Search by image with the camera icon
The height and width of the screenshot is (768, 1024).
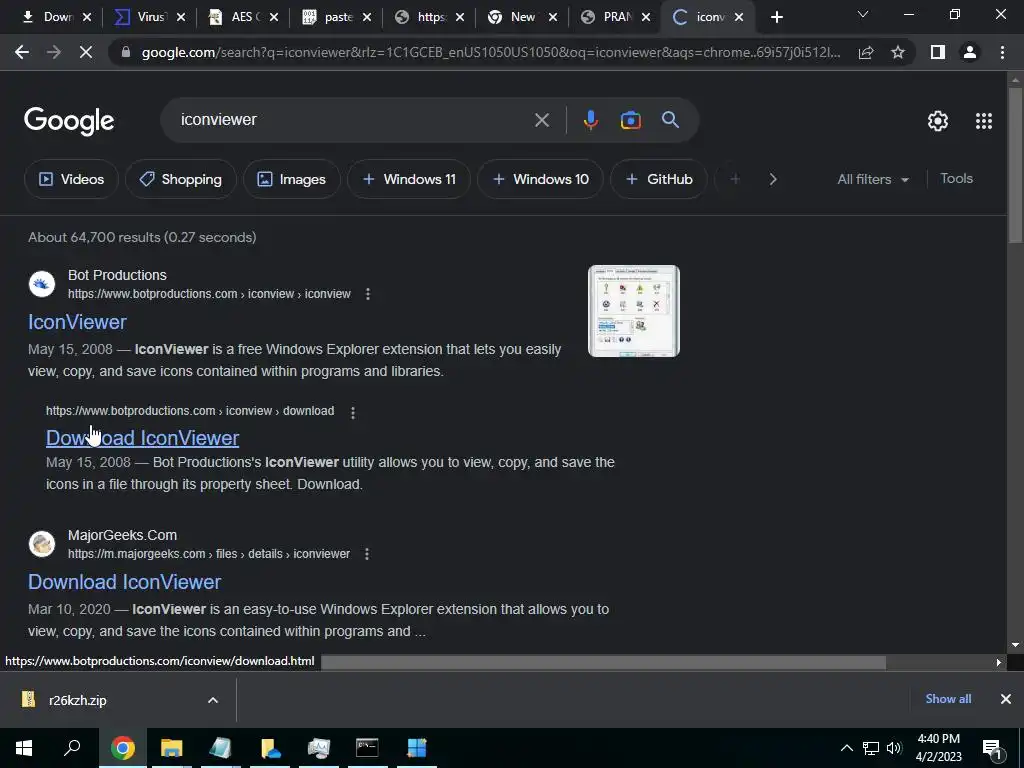pyautogui.click(x=631, y=120)
